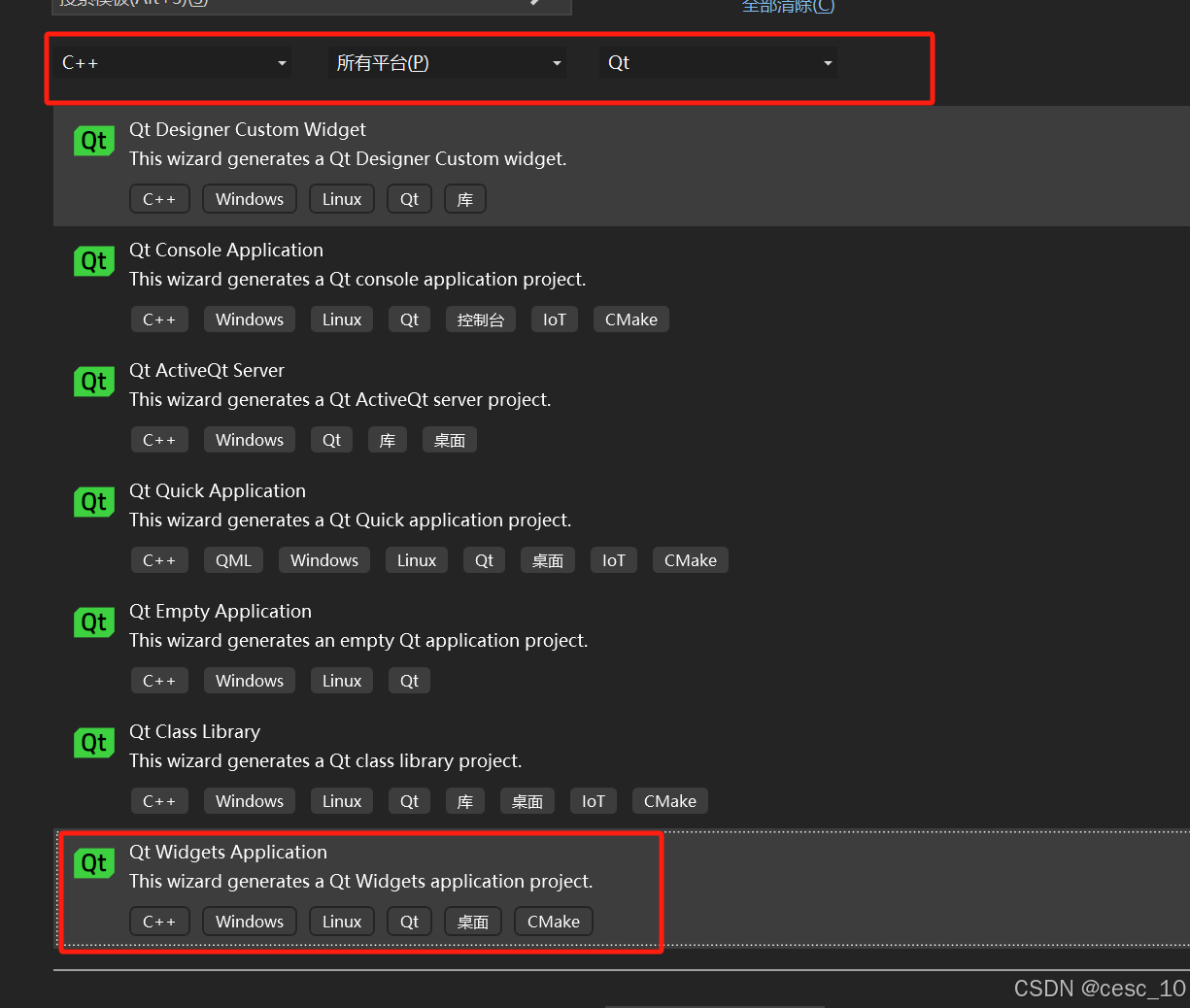1190x1008 pixels.
Task: Click the CMake tag under Qt Quick Application
Action: click(691, 560)
